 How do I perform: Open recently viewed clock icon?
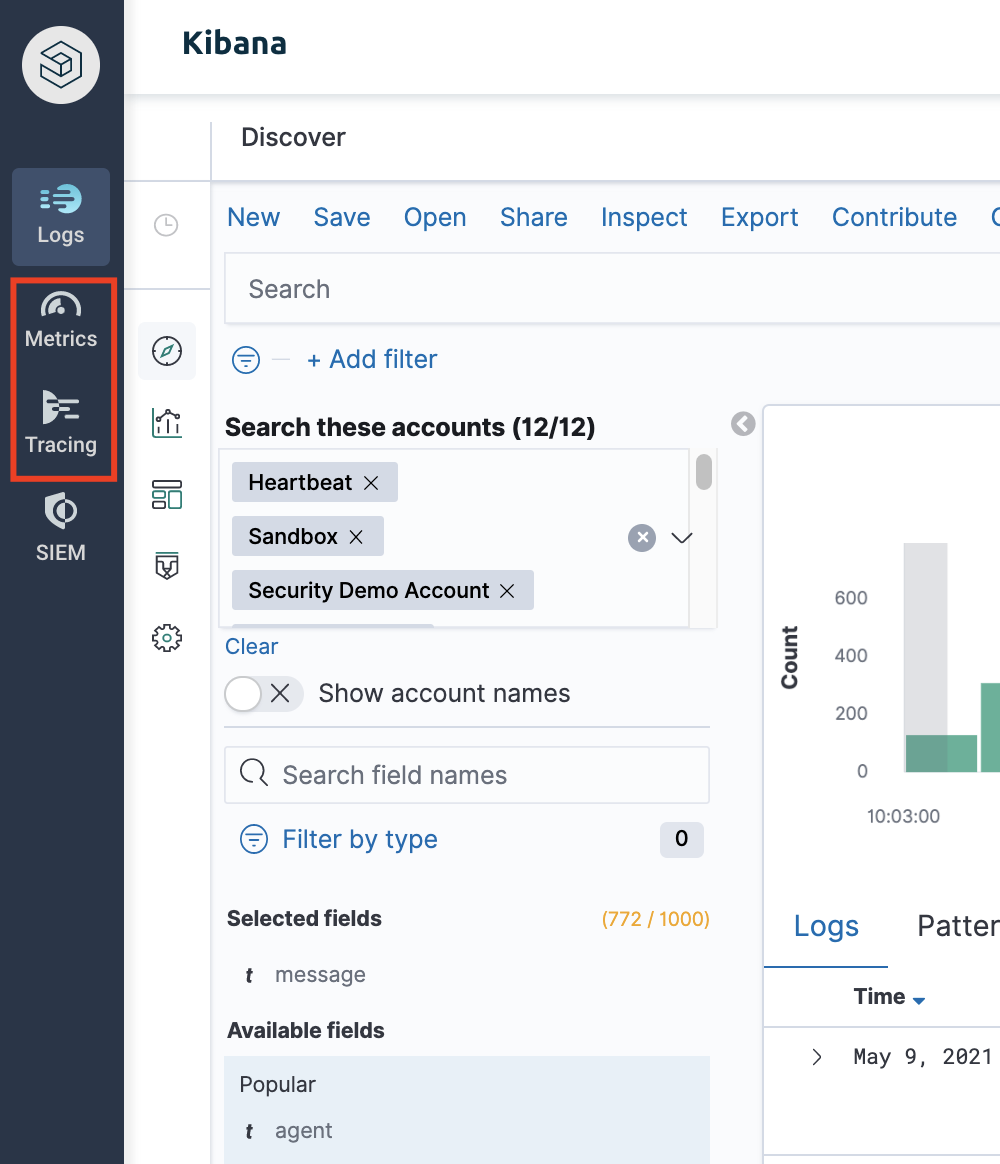coord(166,225)
